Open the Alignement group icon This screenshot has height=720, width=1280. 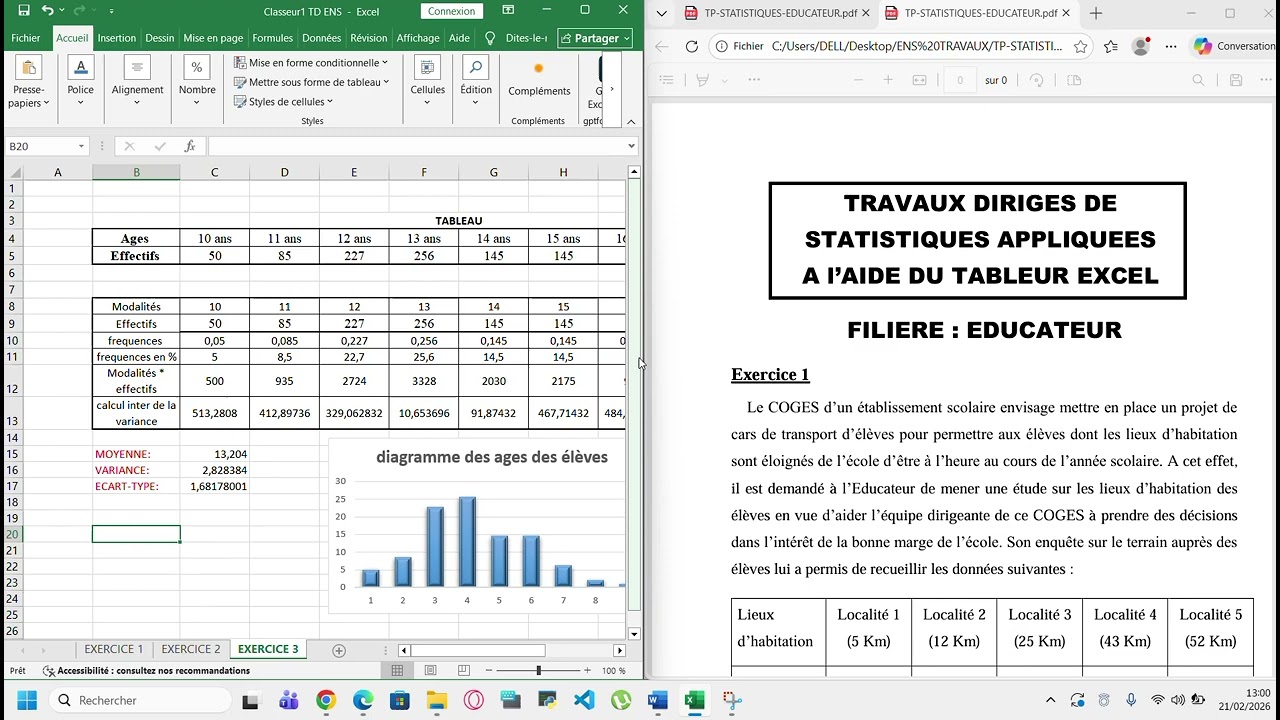[137, 69]
